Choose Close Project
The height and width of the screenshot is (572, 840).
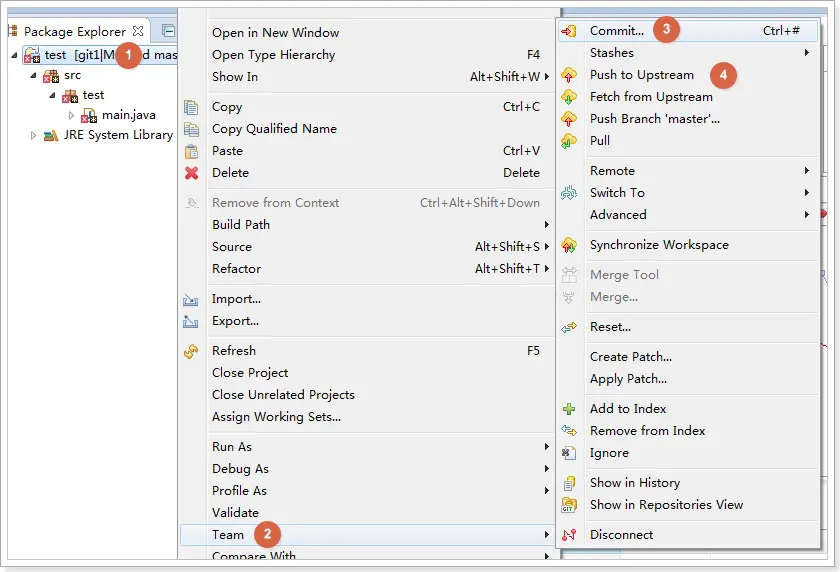pyautogui.click(x=367, y=373)
